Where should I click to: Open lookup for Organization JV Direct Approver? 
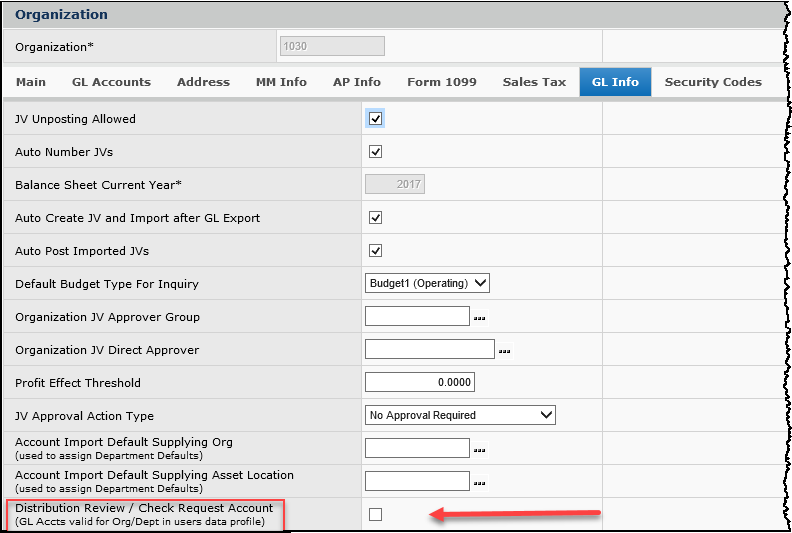[x=504, y=351]
